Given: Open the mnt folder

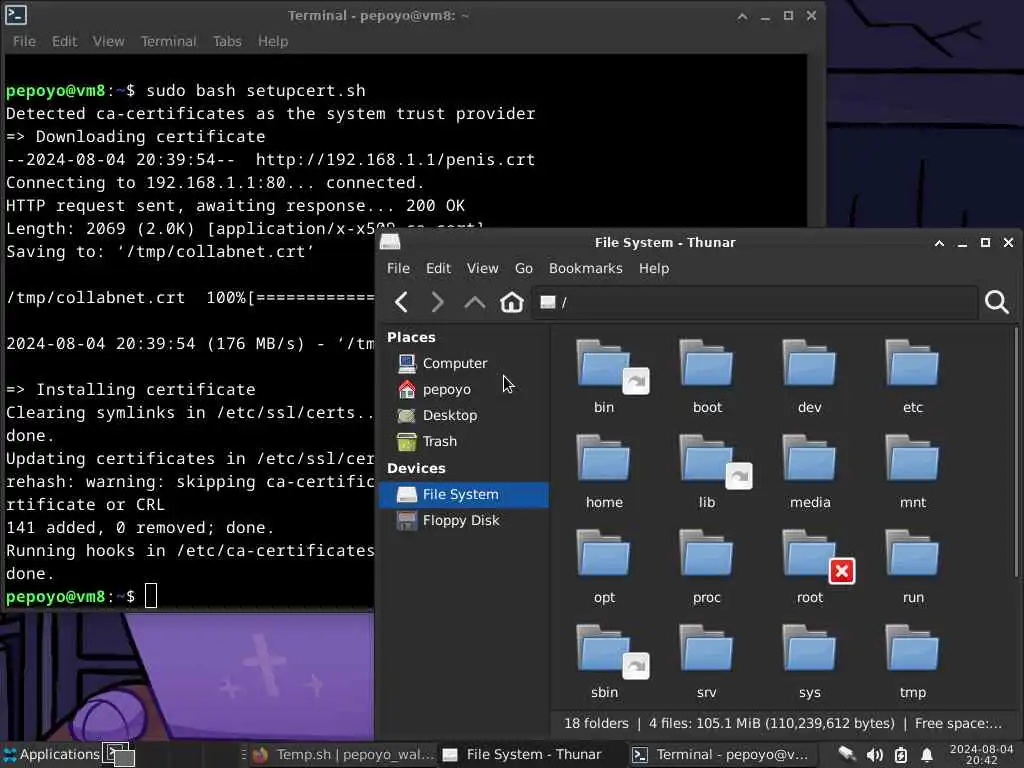Looking at the screenshot, I should click(x=912, y=471).
